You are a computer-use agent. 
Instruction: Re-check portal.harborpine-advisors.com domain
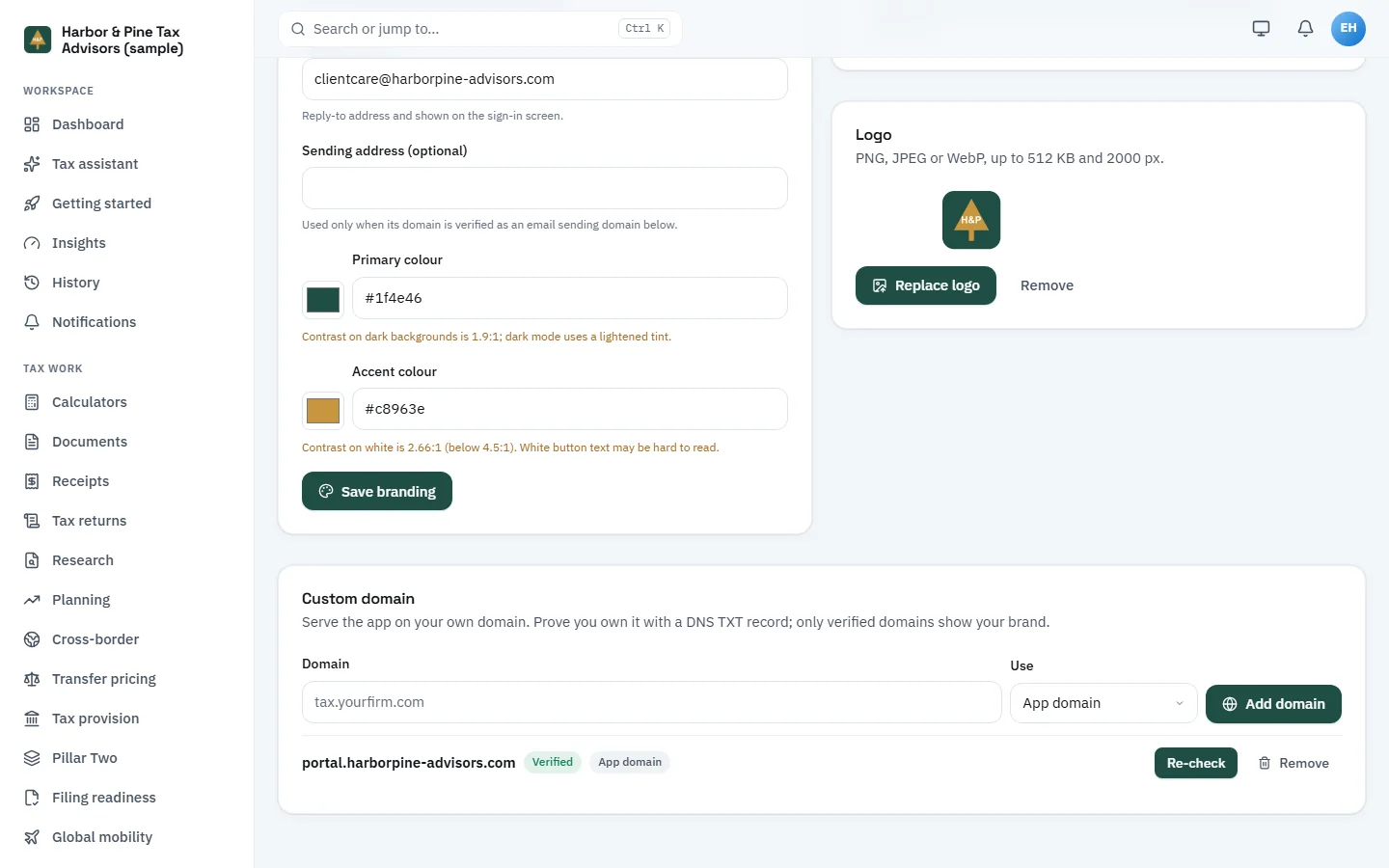click(x=1196, y=763)
